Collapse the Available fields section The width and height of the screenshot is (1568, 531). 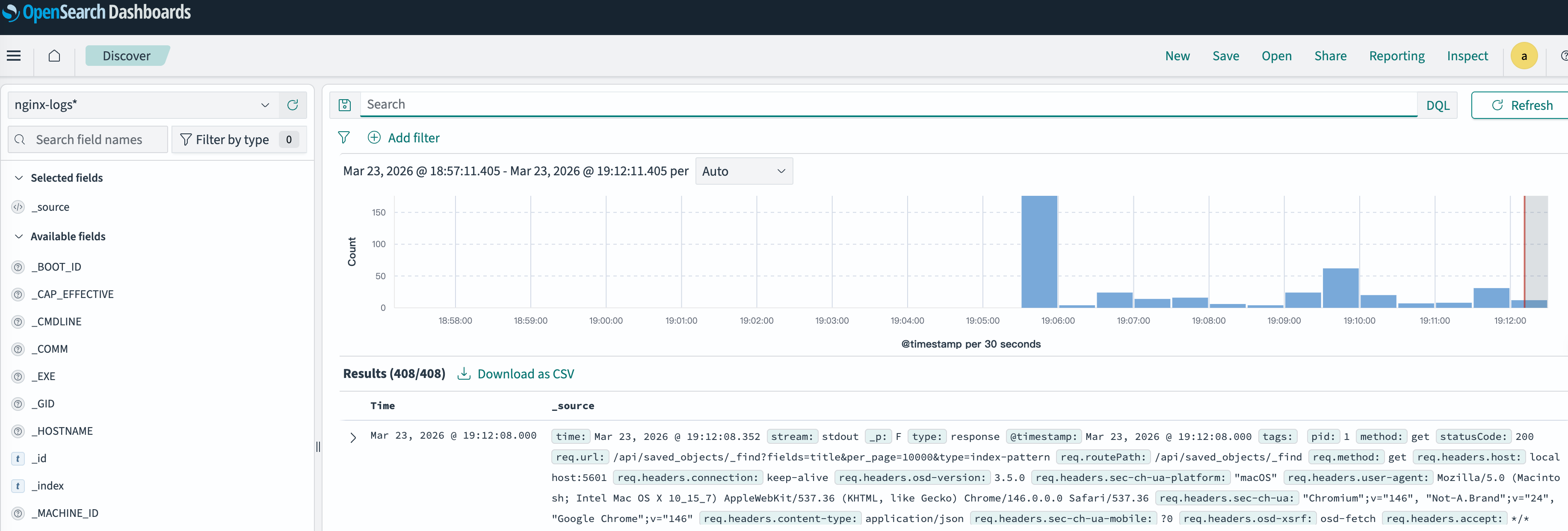pyautogui.click(x=19, y=236)
